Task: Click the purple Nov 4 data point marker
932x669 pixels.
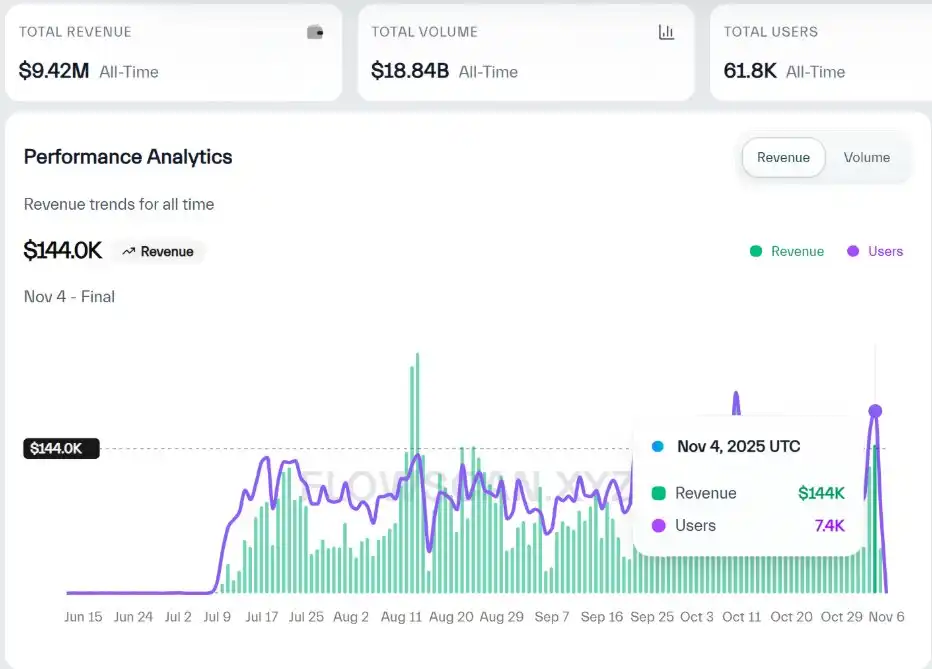Action: point(875,411)
